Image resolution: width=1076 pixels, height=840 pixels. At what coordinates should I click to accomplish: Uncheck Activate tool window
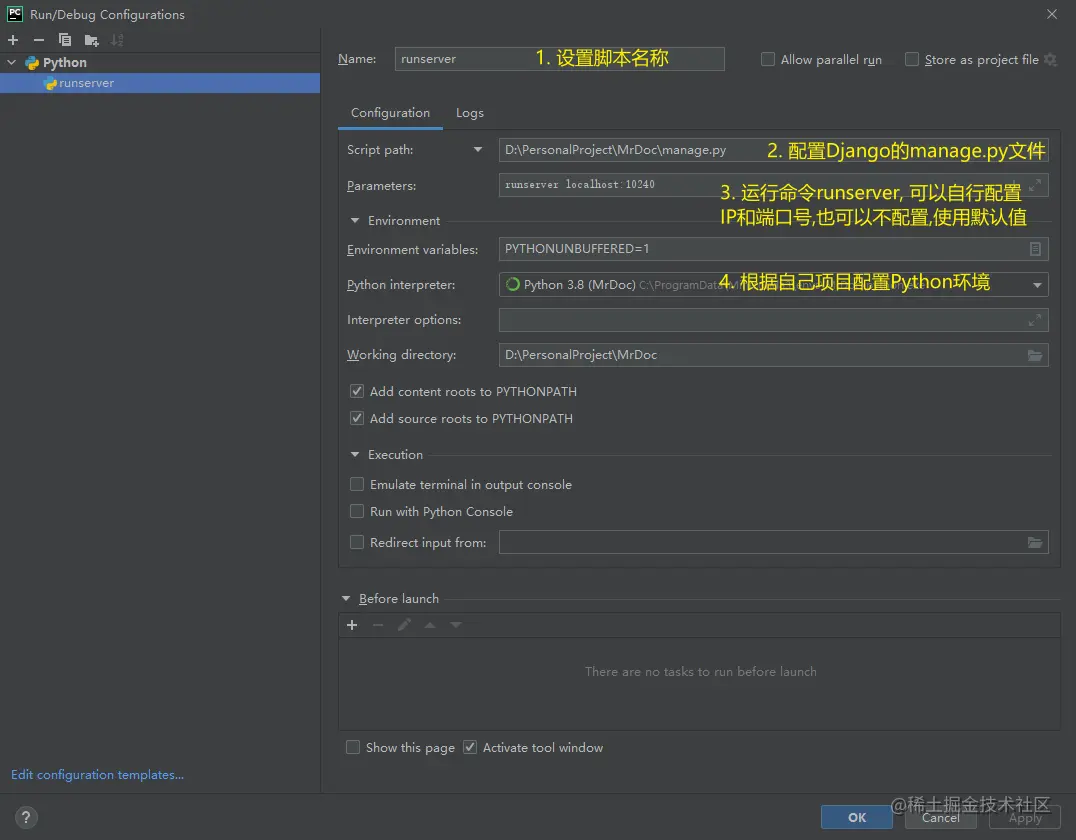point(470,747)
